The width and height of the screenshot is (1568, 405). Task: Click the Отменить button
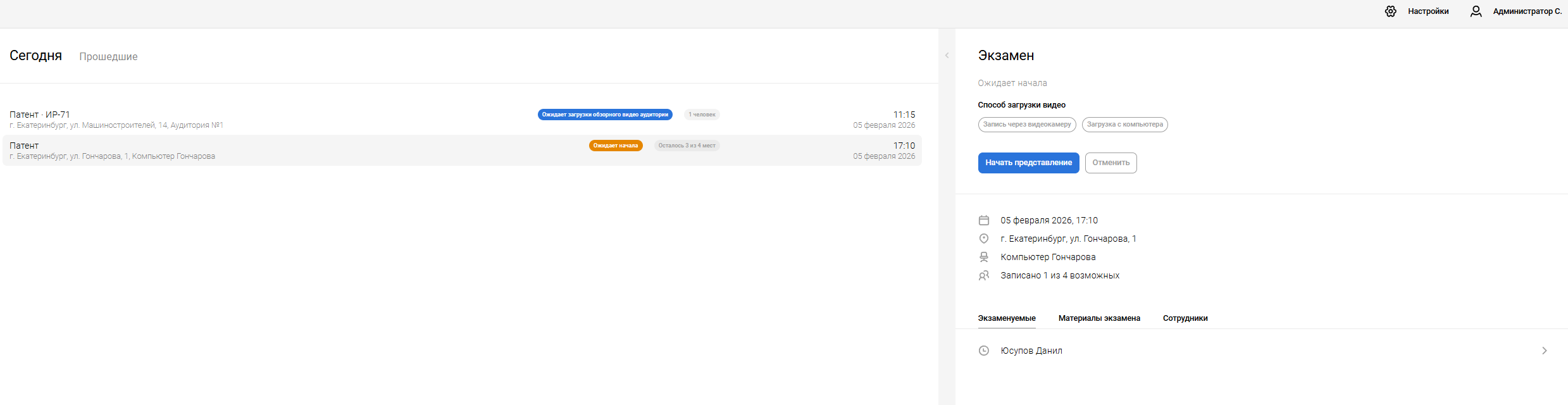pos(1111,163)
